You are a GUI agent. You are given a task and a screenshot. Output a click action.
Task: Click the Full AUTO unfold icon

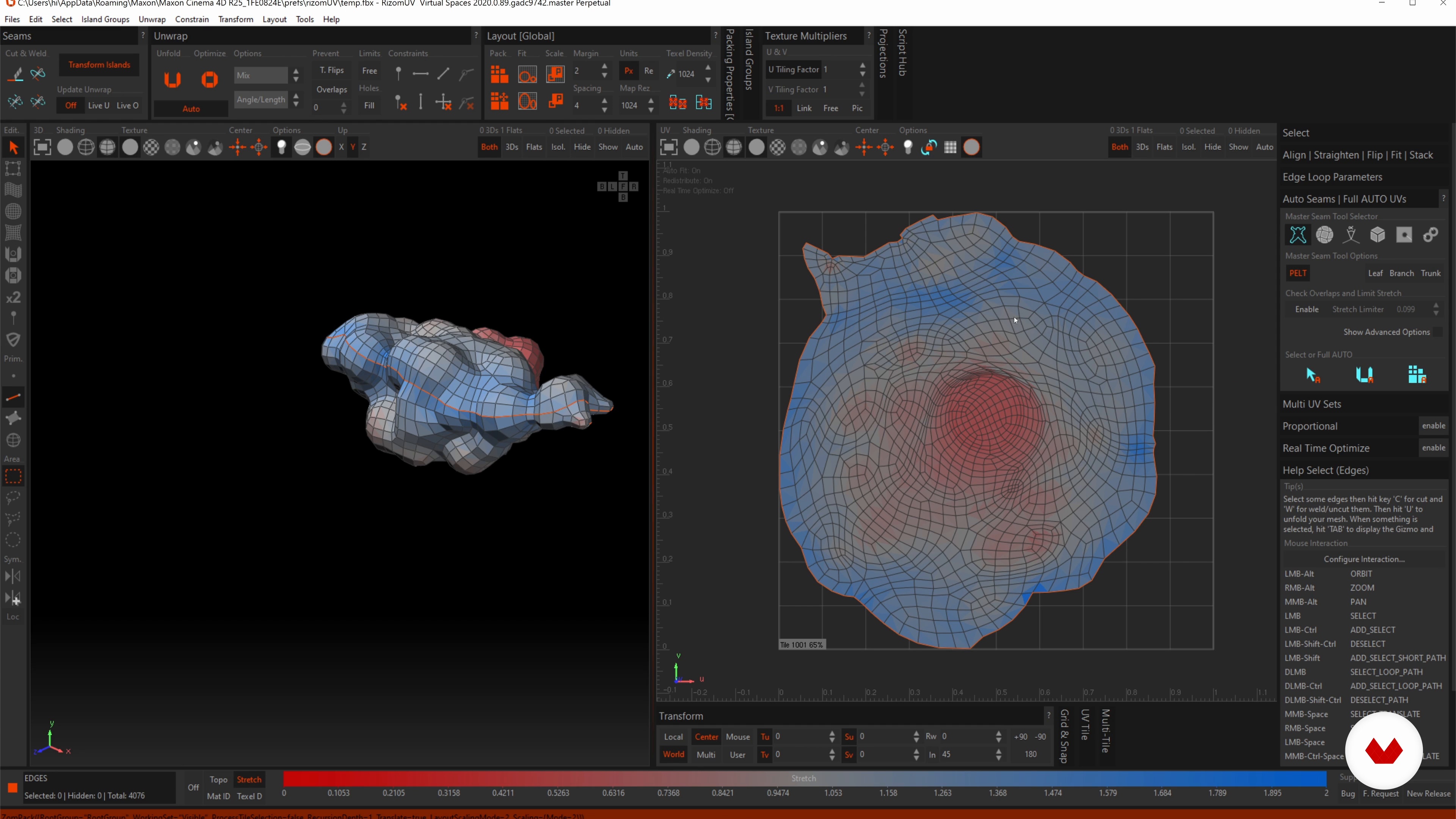(x=1365, y=375)
